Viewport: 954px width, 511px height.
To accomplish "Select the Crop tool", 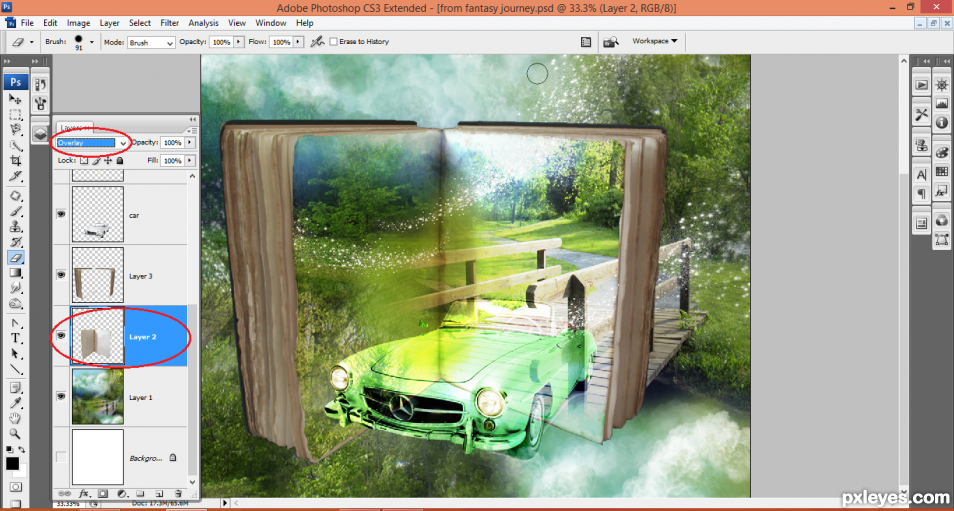I will click(15, 161).
